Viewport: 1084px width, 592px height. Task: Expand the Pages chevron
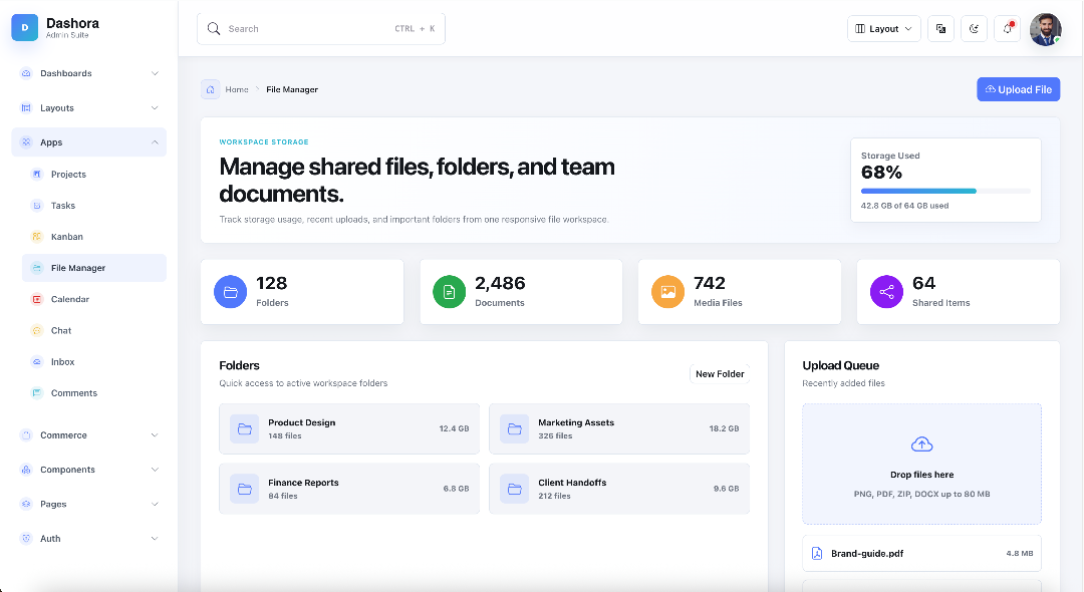click(155, 504)
